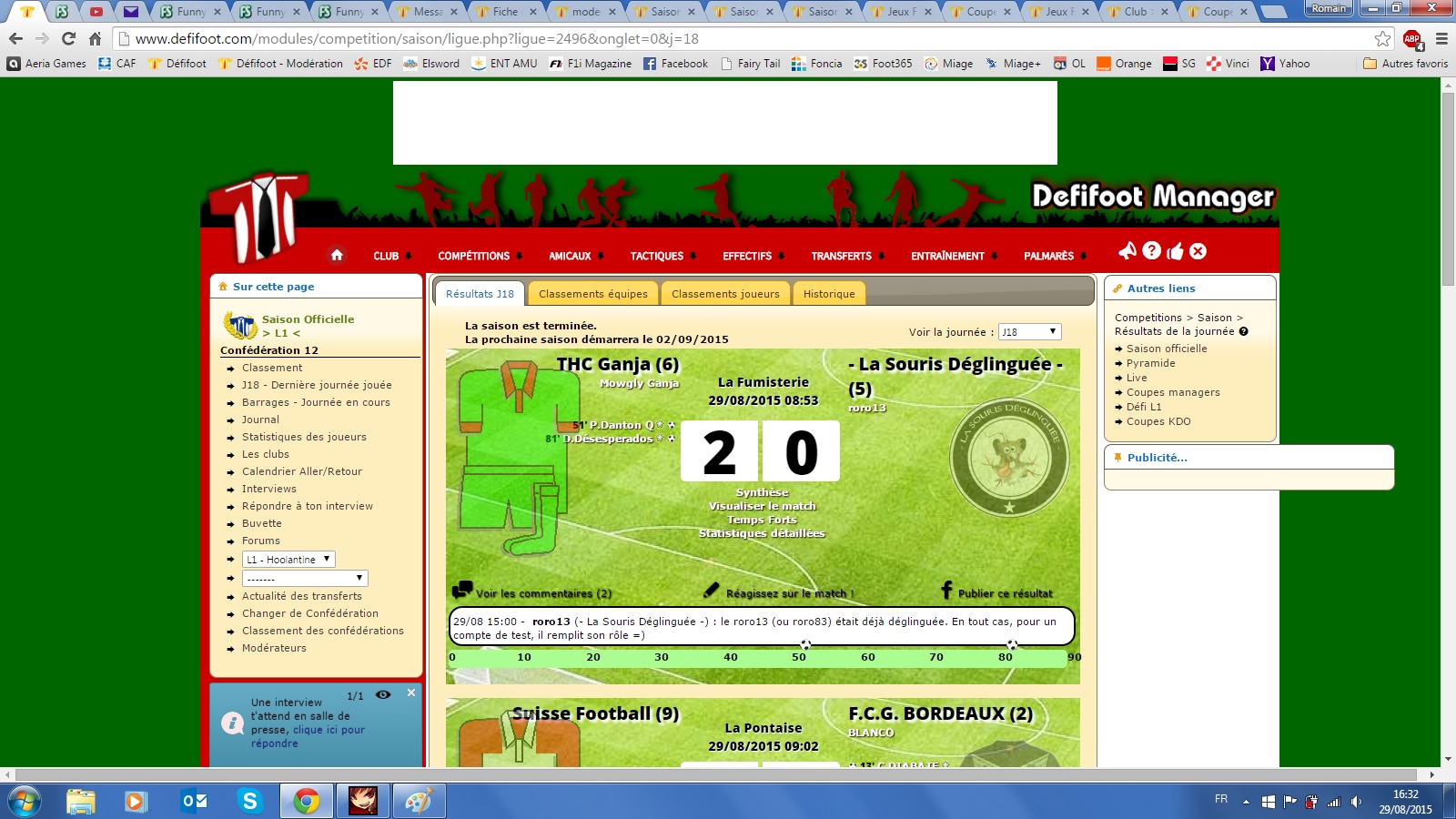Click the goal ball marker near 80 minutes
This screenshot has width=1456, height=819.
click(x=1012, y=644)
